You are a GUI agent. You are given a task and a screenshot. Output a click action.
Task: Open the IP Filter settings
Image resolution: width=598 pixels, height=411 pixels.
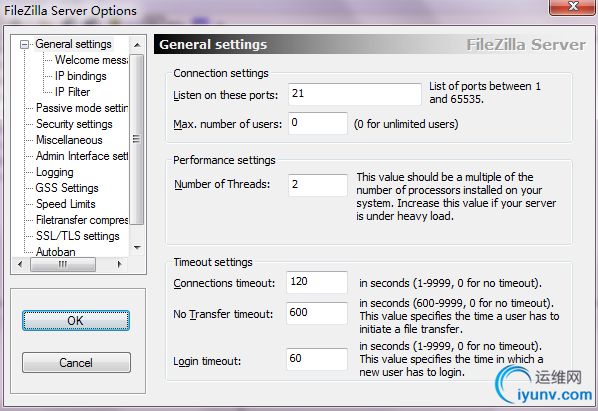coord(72,92)
